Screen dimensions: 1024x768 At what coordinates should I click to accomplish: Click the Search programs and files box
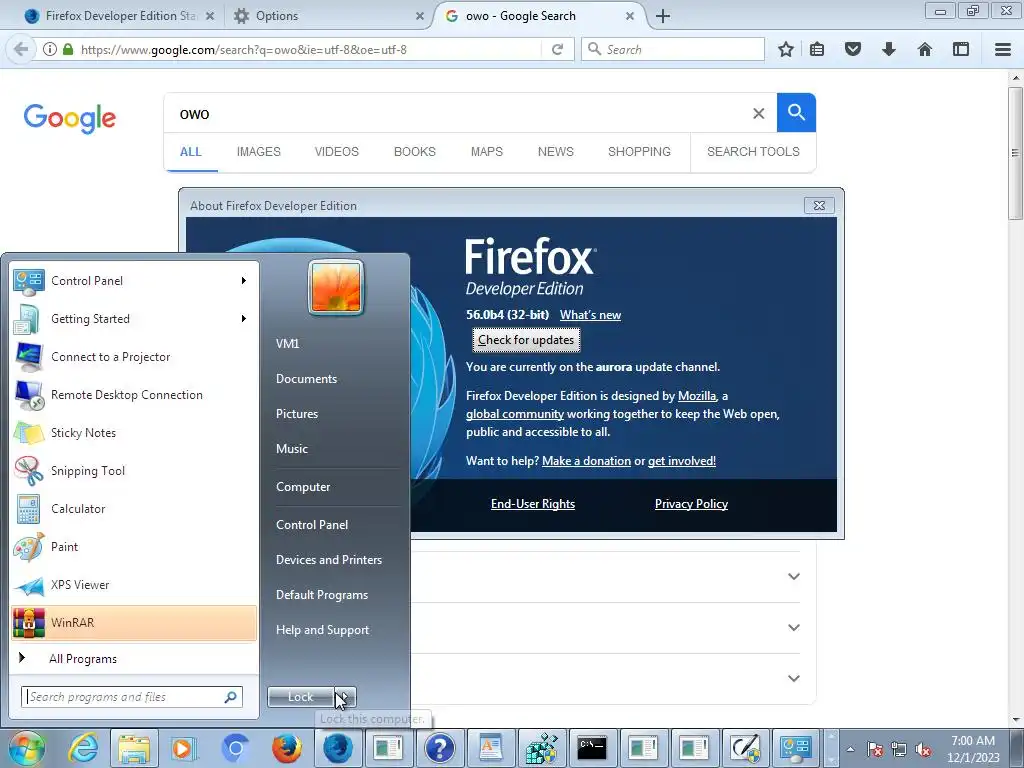click(132, 697)
